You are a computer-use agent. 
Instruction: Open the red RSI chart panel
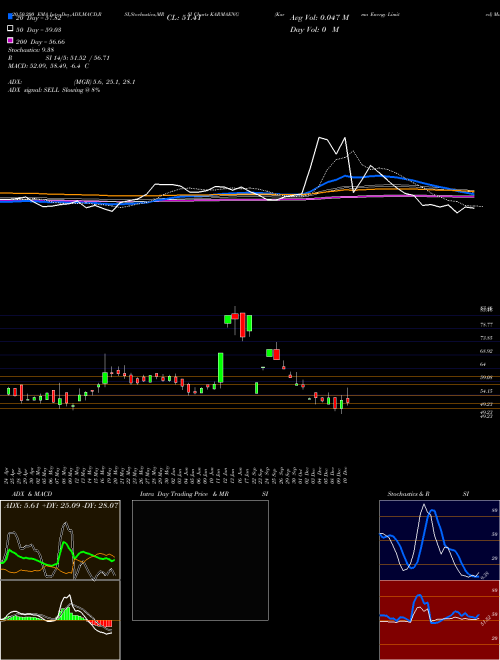point(439,620)
